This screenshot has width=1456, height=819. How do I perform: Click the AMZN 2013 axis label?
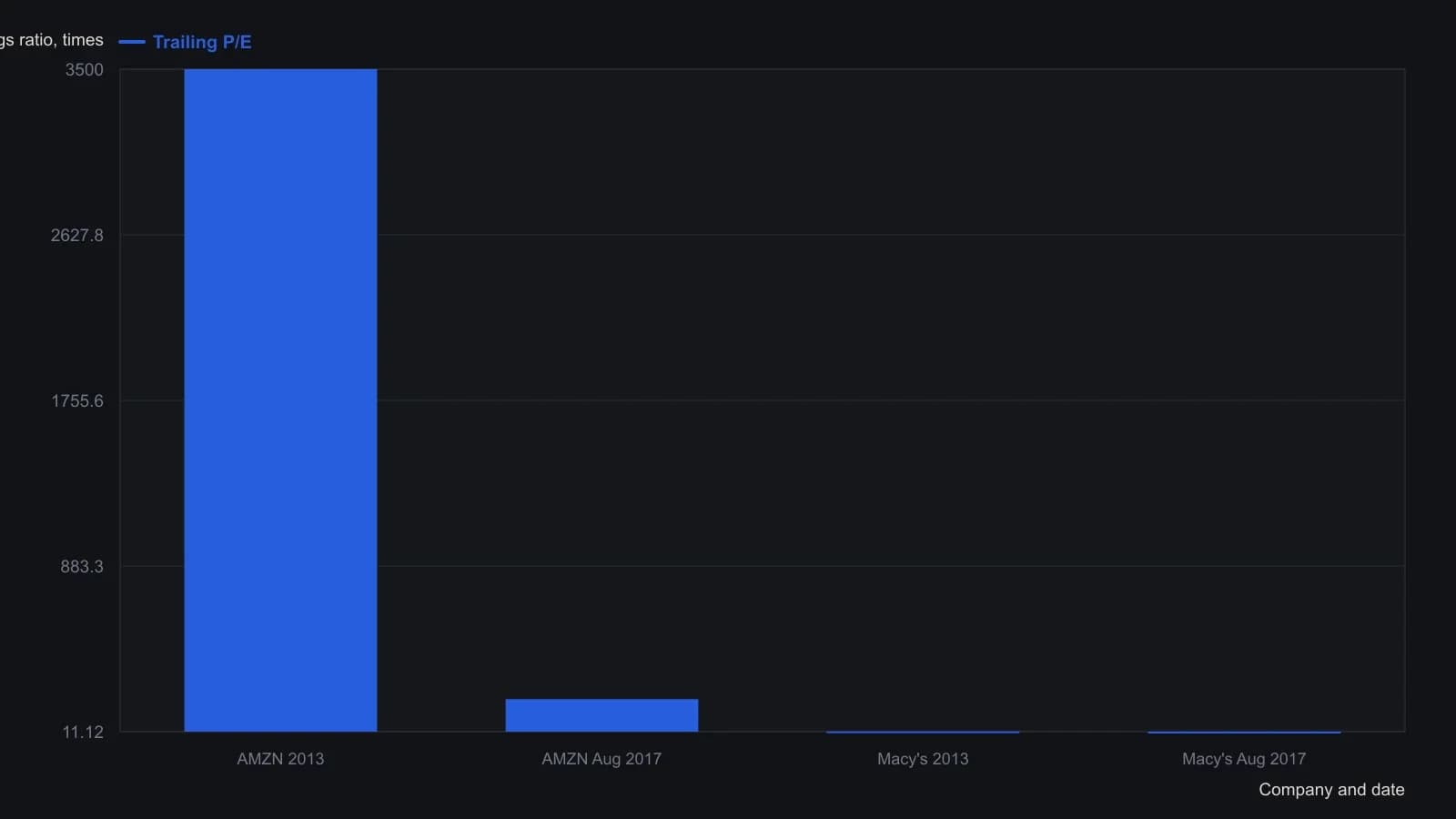[280, 759]
